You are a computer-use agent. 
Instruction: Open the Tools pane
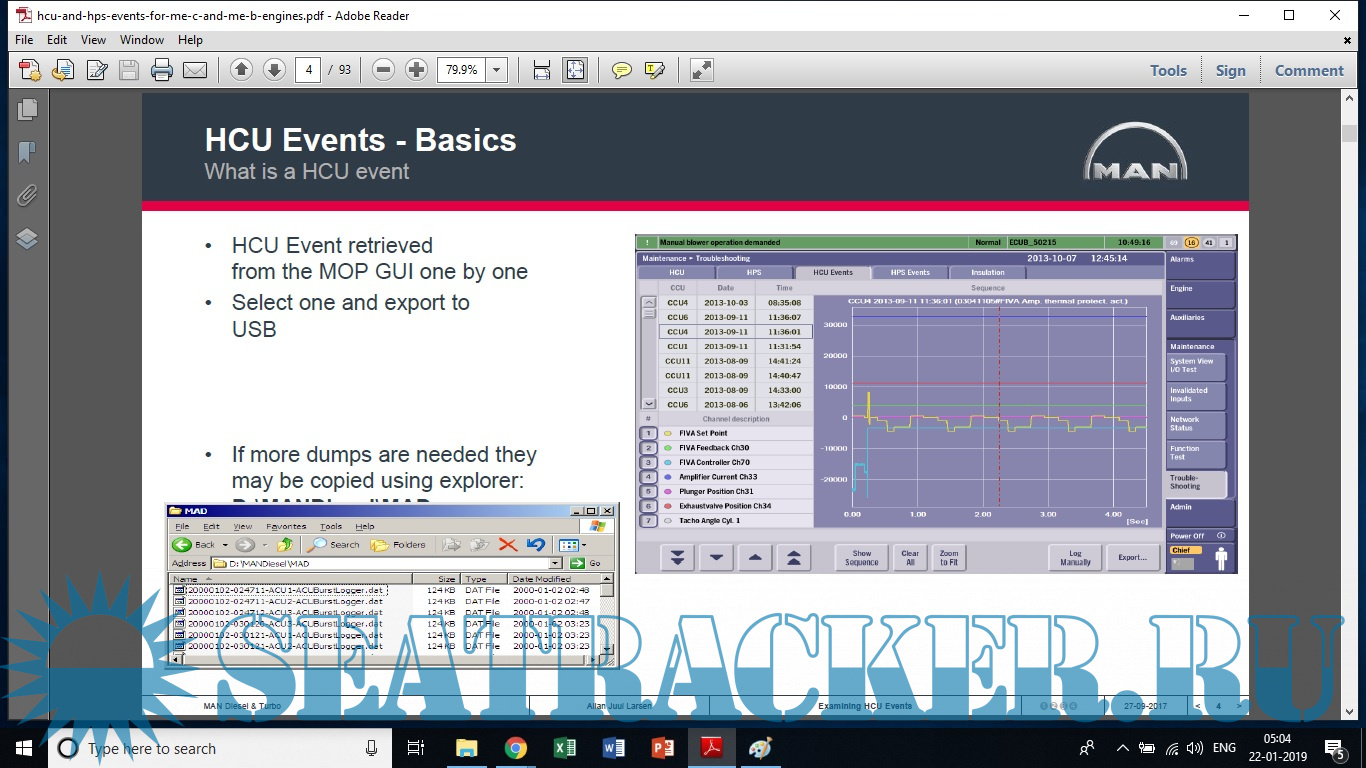click(x=1168, y=70)
